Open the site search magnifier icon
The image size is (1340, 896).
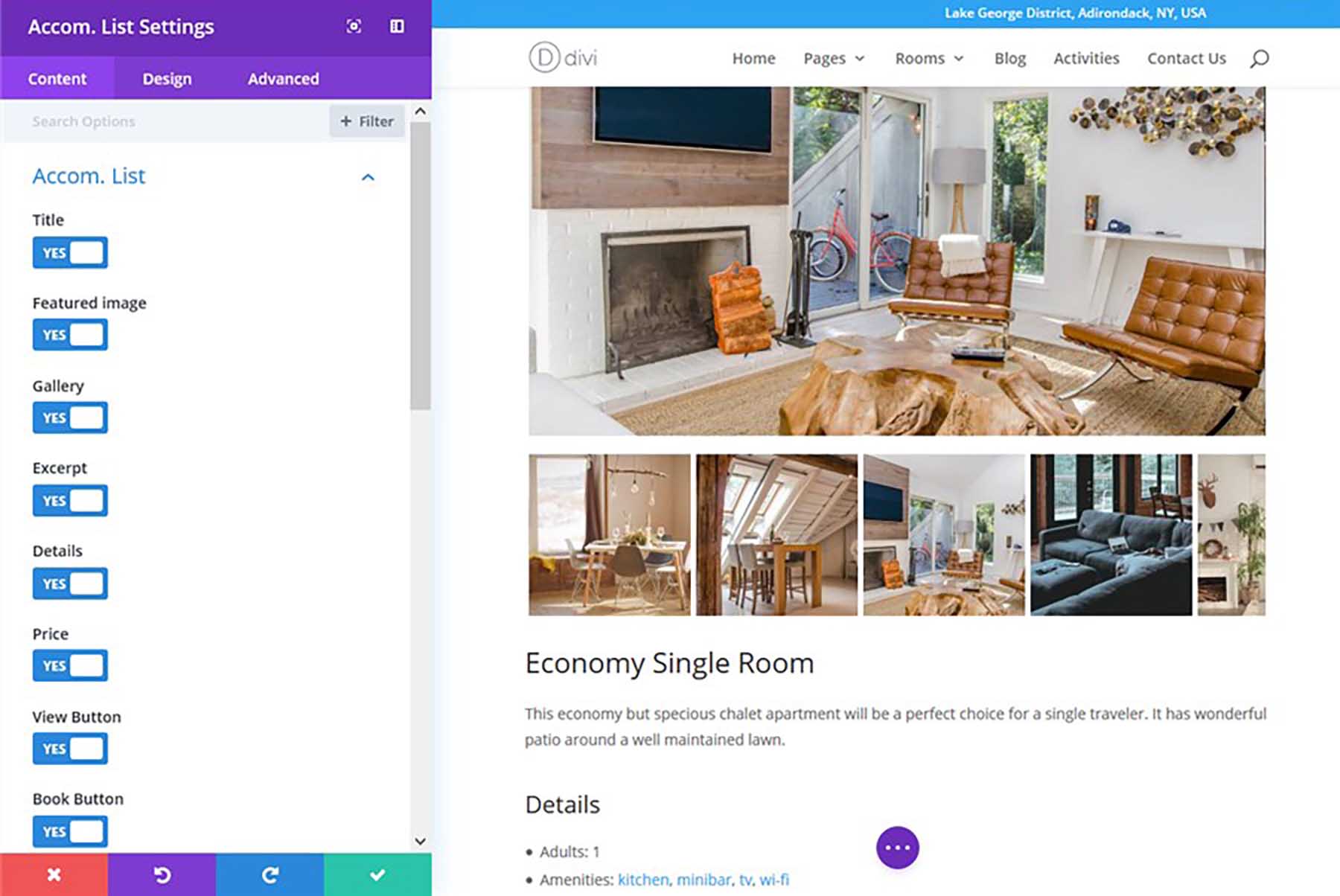[1260, 58]
